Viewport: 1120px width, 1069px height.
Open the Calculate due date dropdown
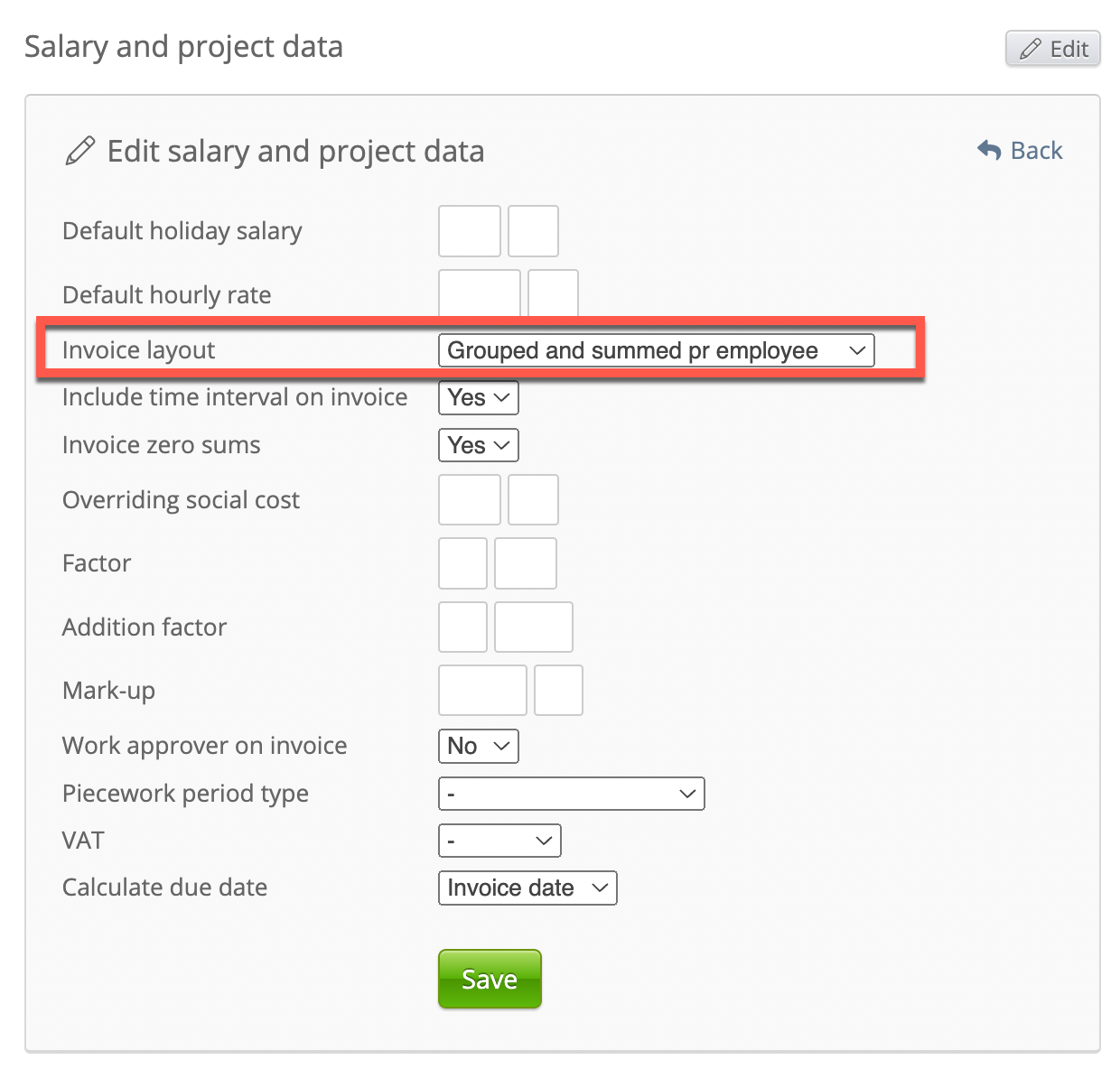pos(527,888)
